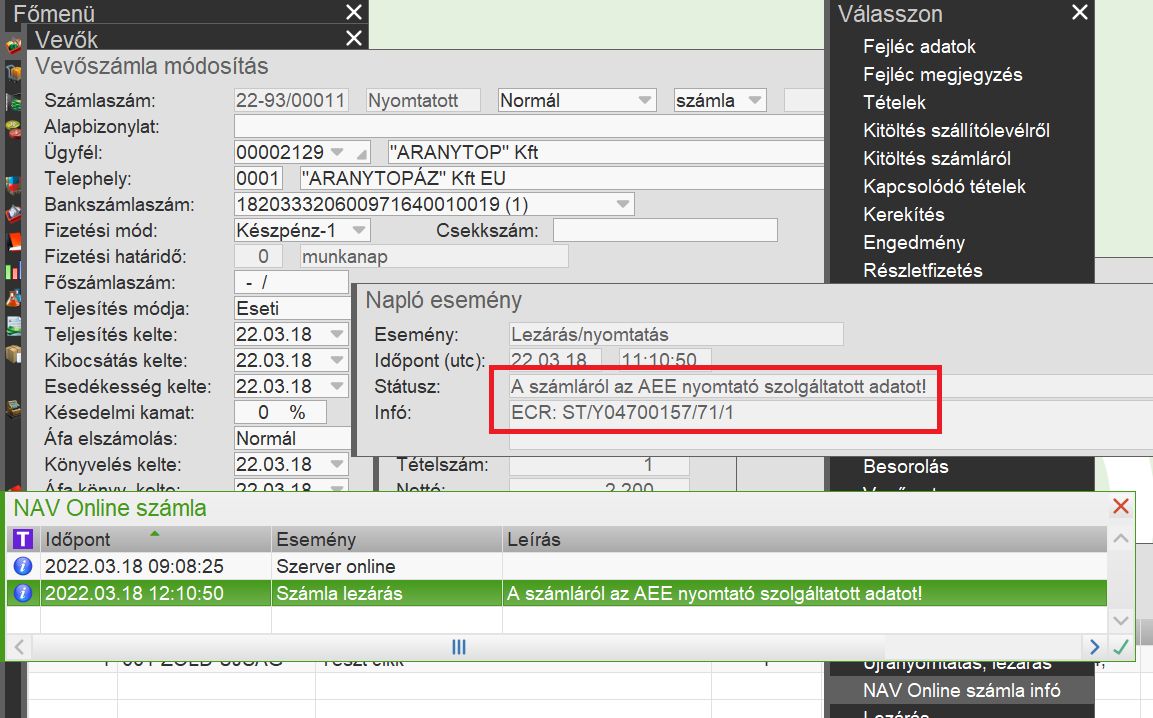Click the Infó text ECR: ST/Y04700157/71/1

pos(622,412)
